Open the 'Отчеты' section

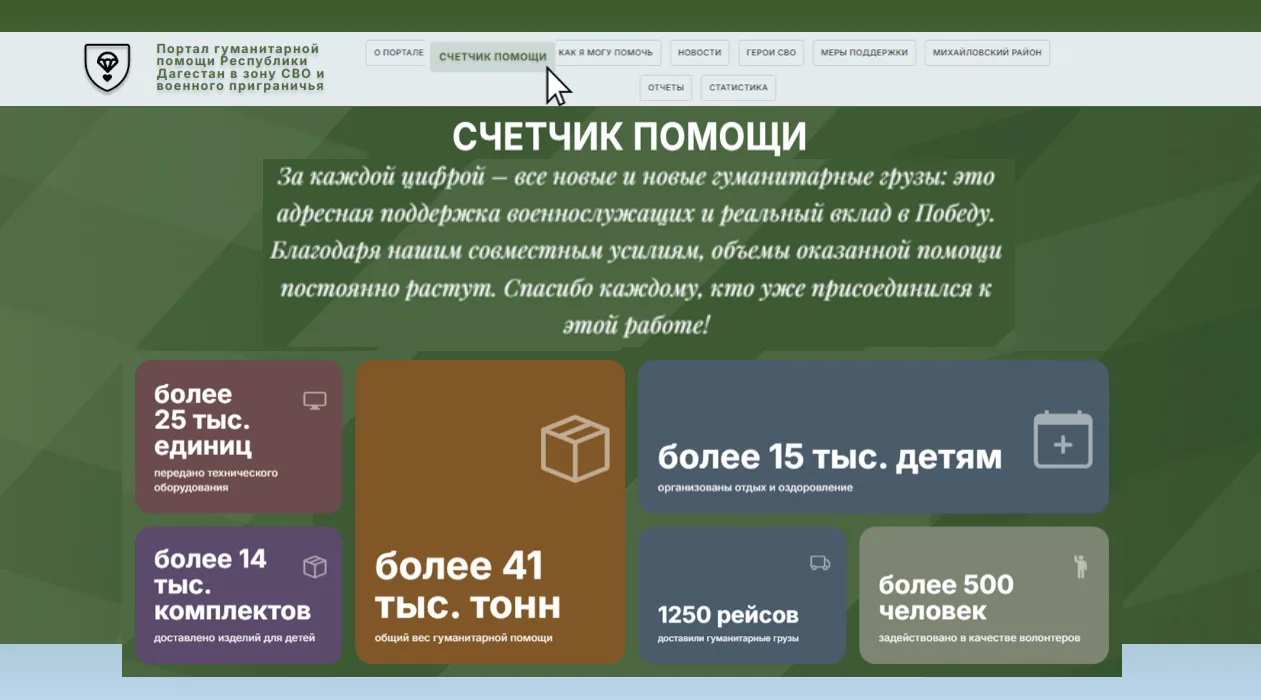(x=666, y=88)
